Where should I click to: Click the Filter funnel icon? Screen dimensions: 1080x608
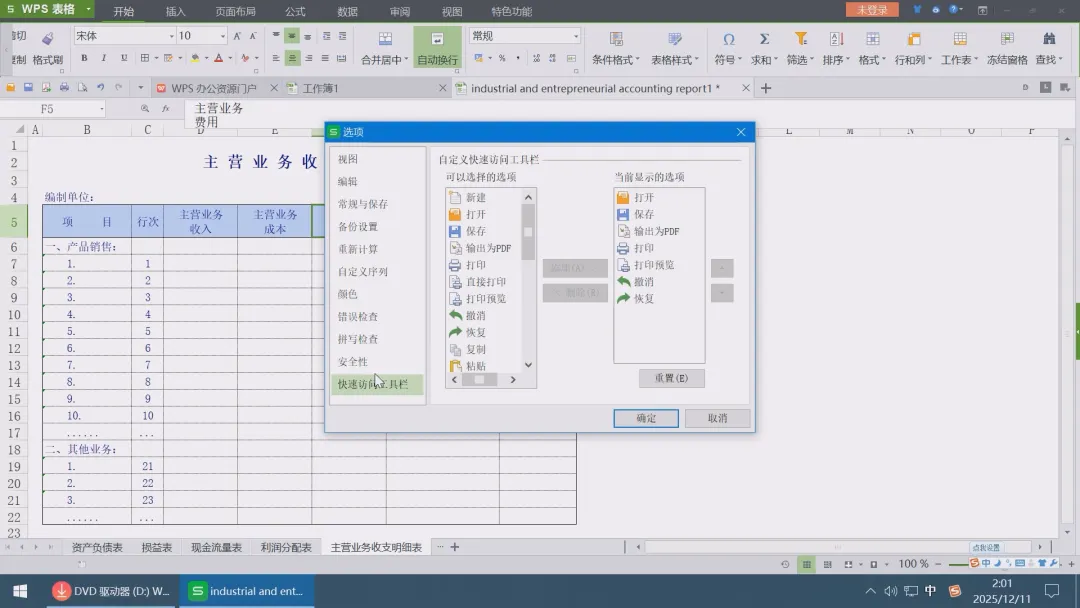click(x=800, y=39)
